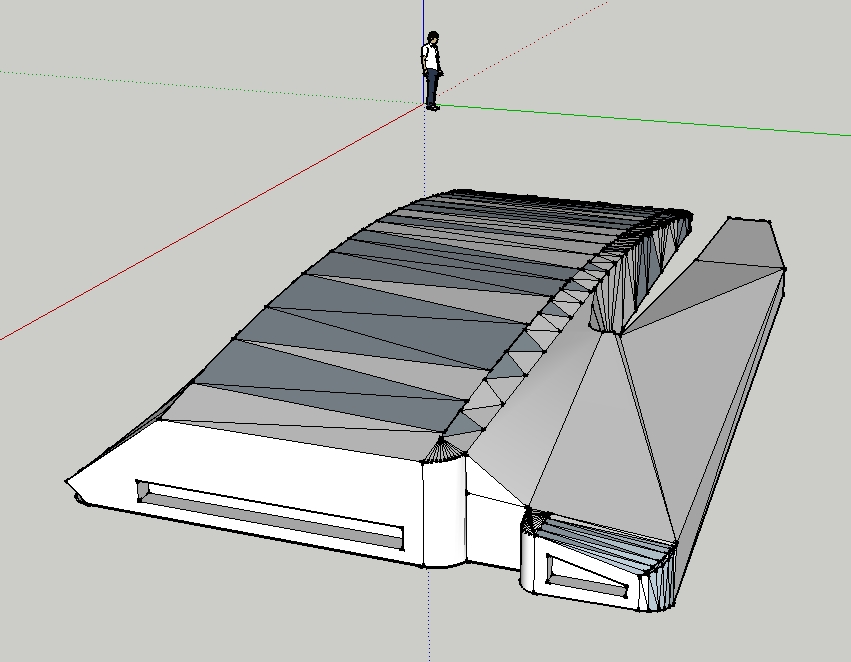This screenshot has width=851, height=662.
Task: Click the dotted blue axis below the building
Action: [x=428, y=620]
